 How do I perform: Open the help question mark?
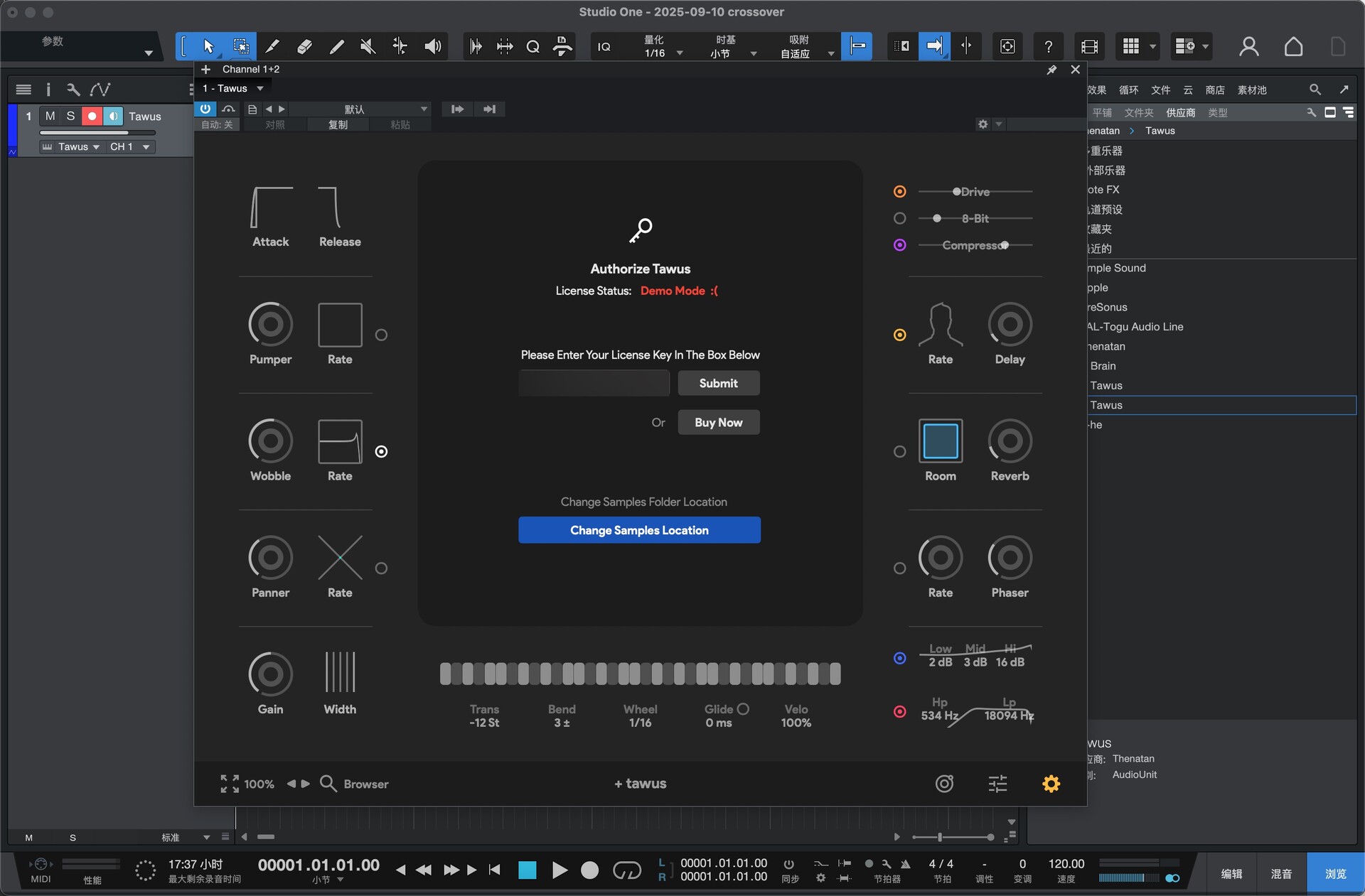[x=1048, y=46]
